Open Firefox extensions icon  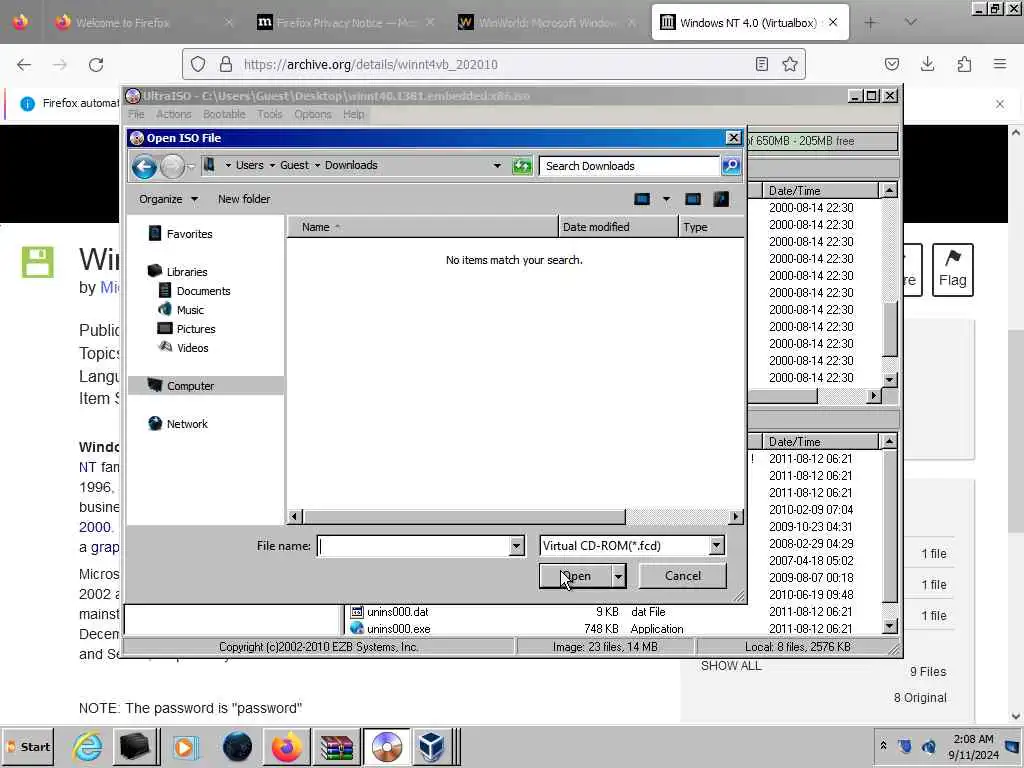click(964, 64)
